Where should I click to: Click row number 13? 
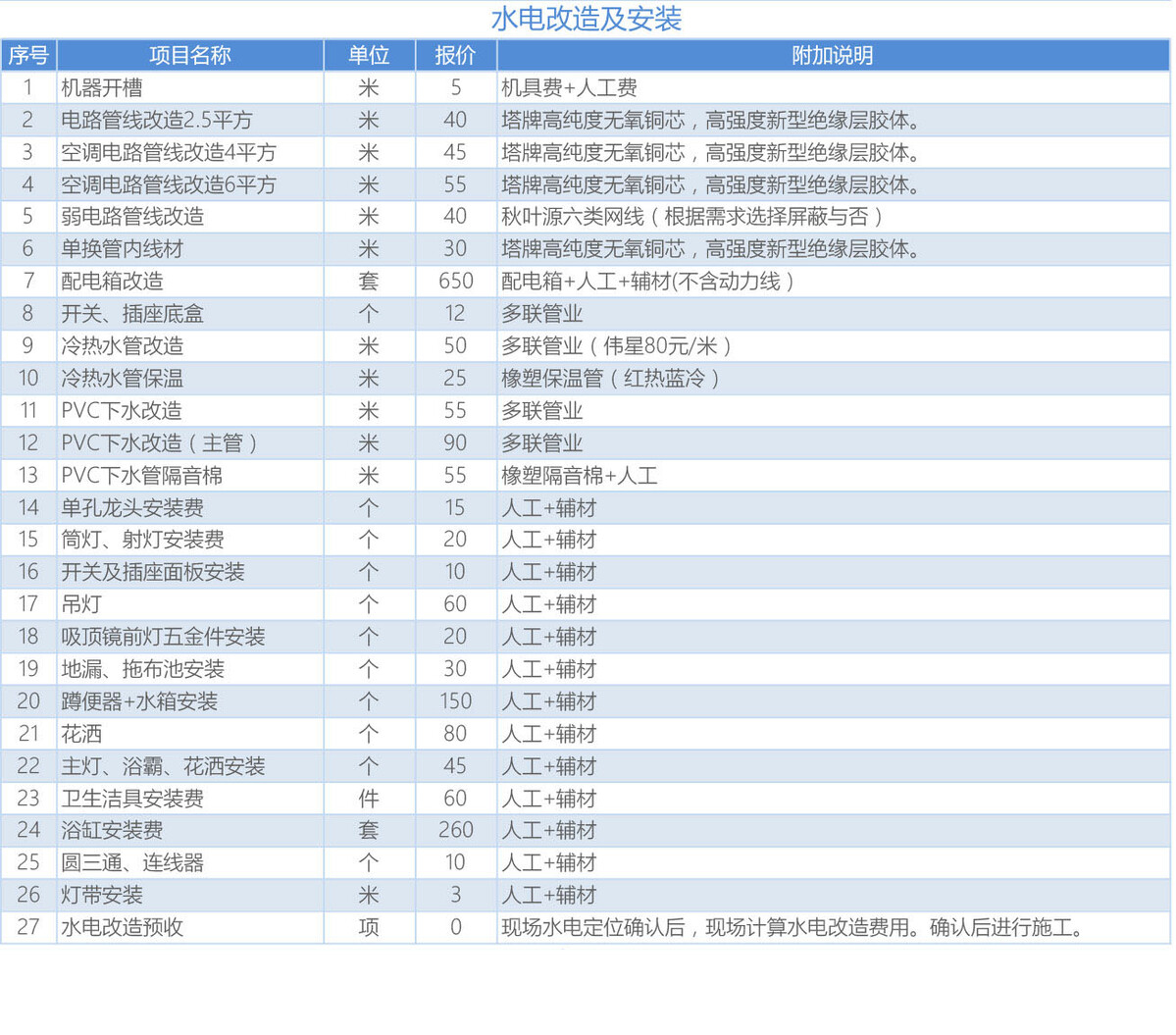pyautogui.click(x=28, y=476)
